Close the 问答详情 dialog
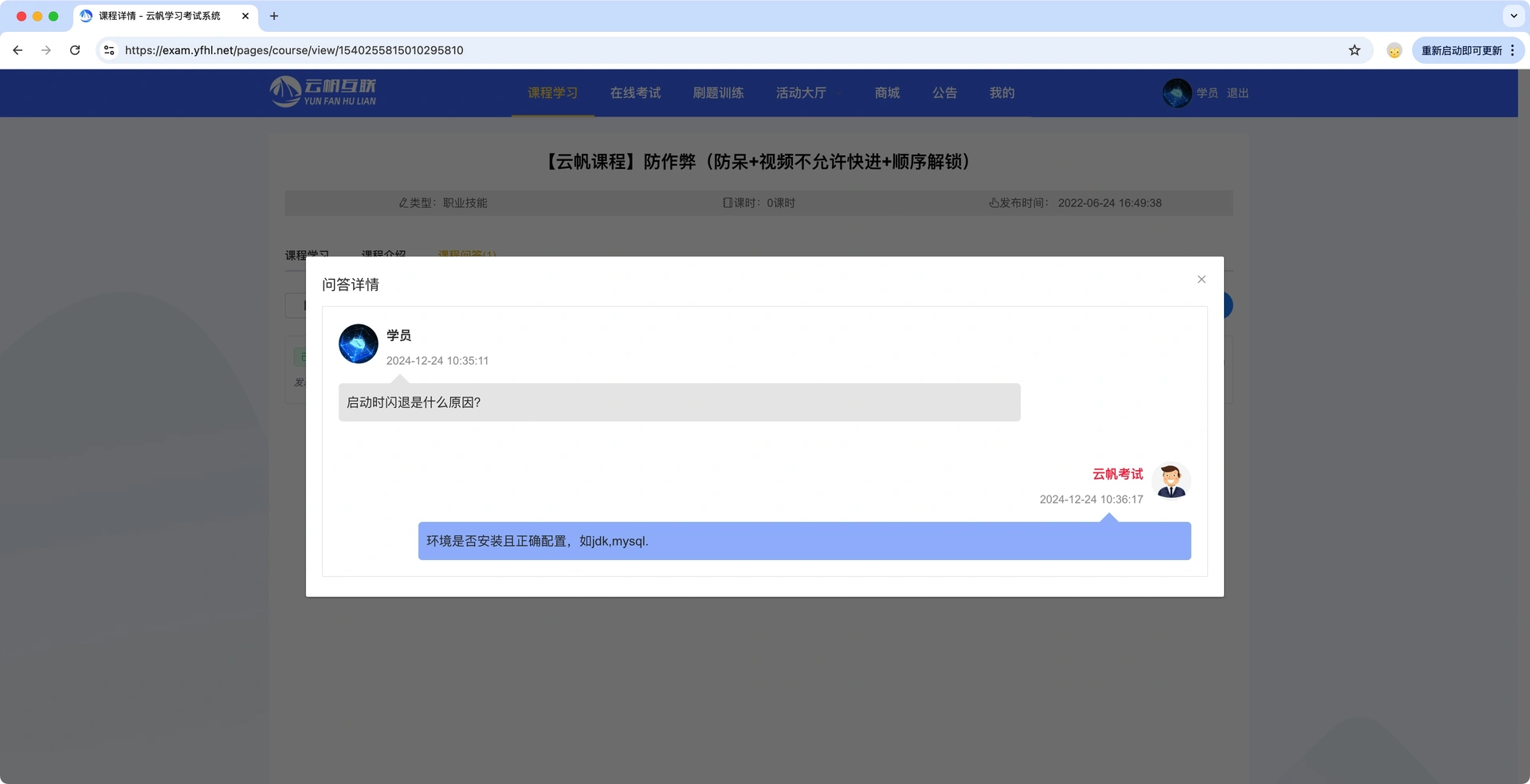Image resolution: width=1530 pixels, height=784 pixels. coord(1201,279)
